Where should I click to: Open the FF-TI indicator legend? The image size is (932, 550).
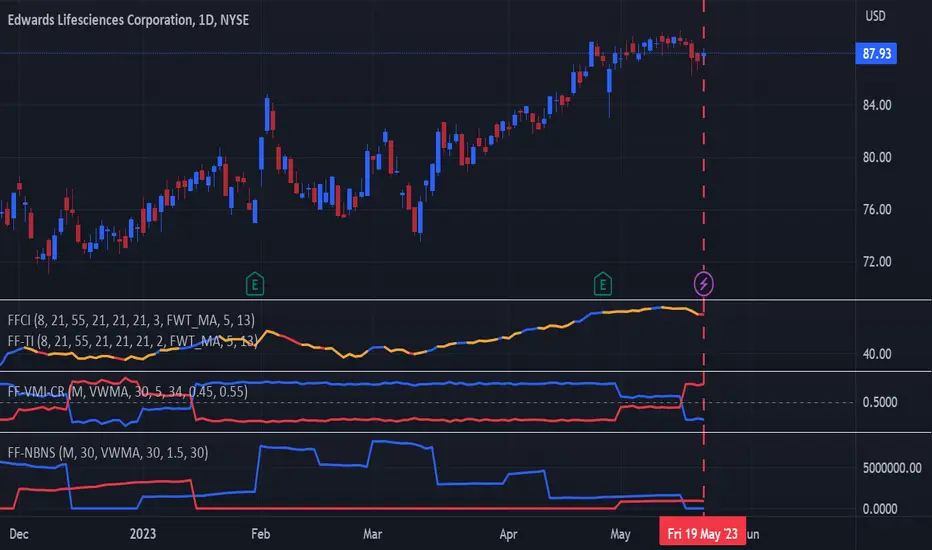[132, 341]
